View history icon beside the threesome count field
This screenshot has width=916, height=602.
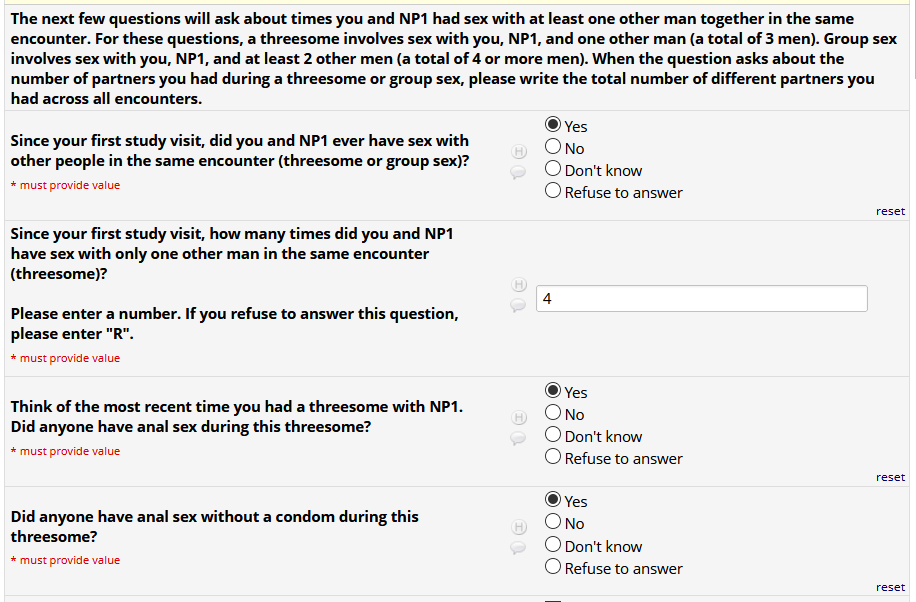(518, 285)
